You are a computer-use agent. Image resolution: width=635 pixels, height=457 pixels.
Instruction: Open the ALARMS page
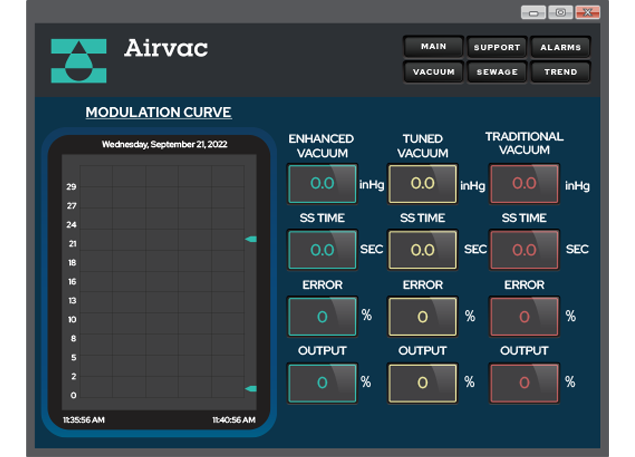[560, 47]
